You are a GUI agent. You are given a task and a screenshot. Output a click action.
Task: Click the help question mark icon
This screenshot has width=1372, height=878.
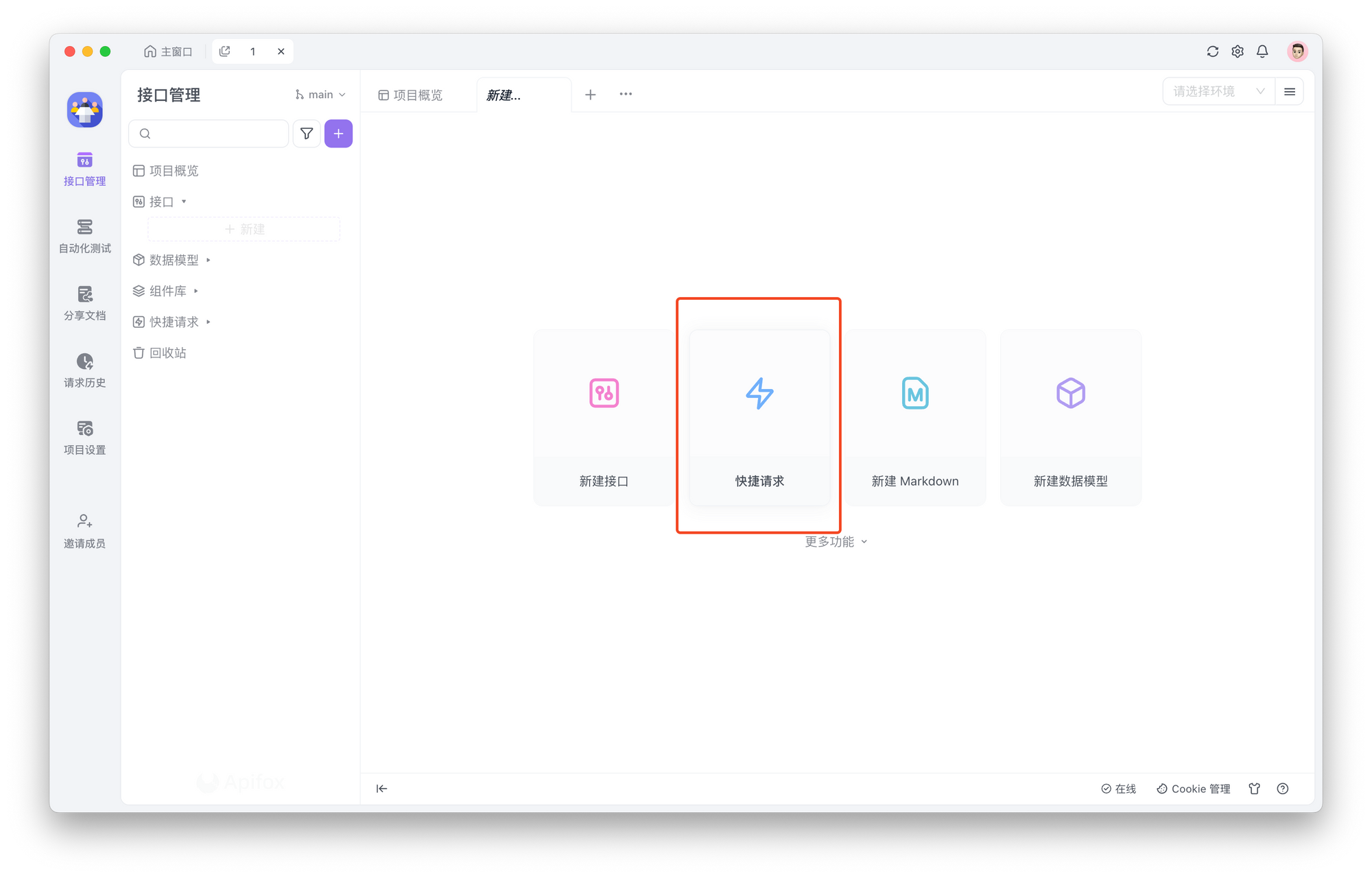[1283, 789]
